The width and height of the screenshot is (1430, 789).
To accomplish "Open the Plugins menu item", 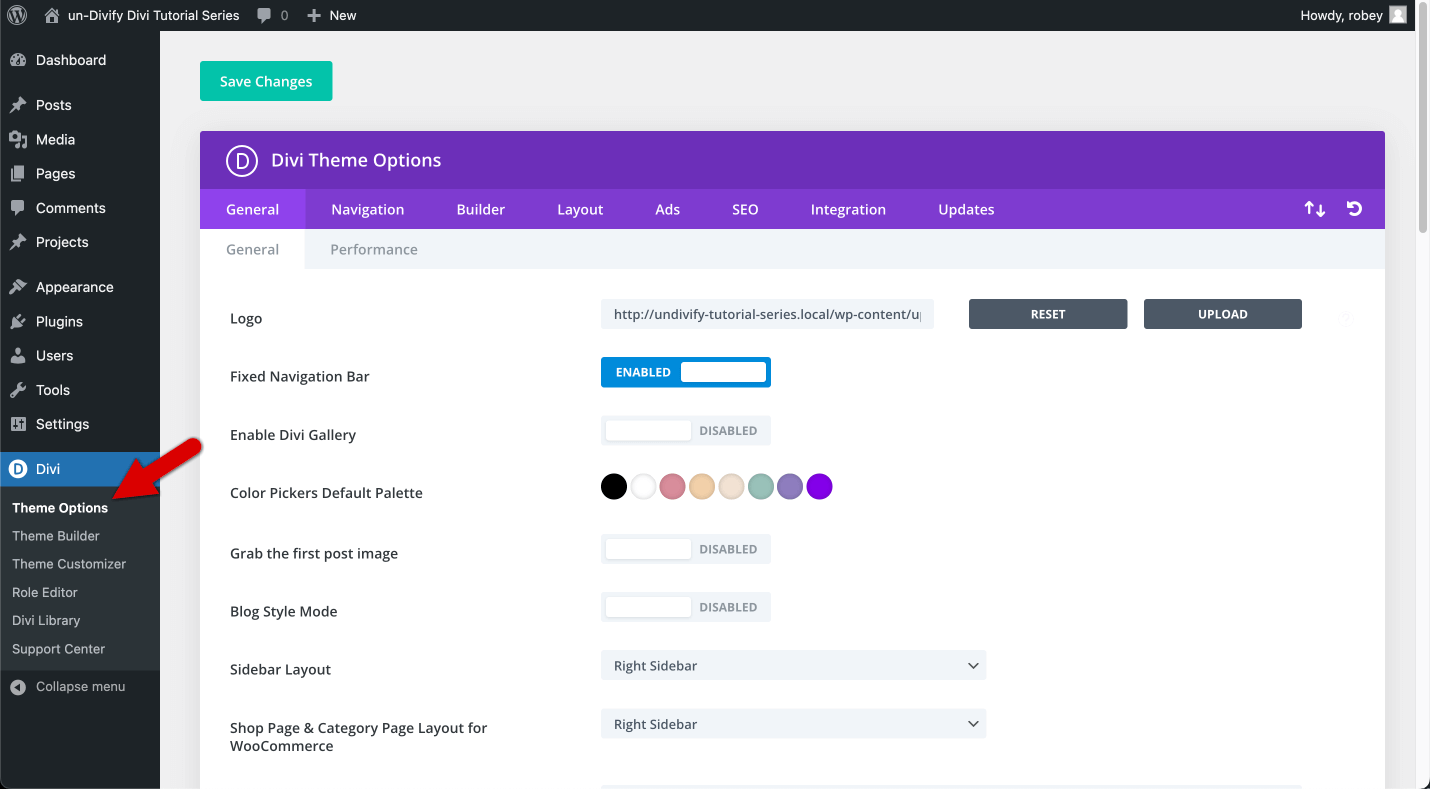I will (x=80, y=321).
